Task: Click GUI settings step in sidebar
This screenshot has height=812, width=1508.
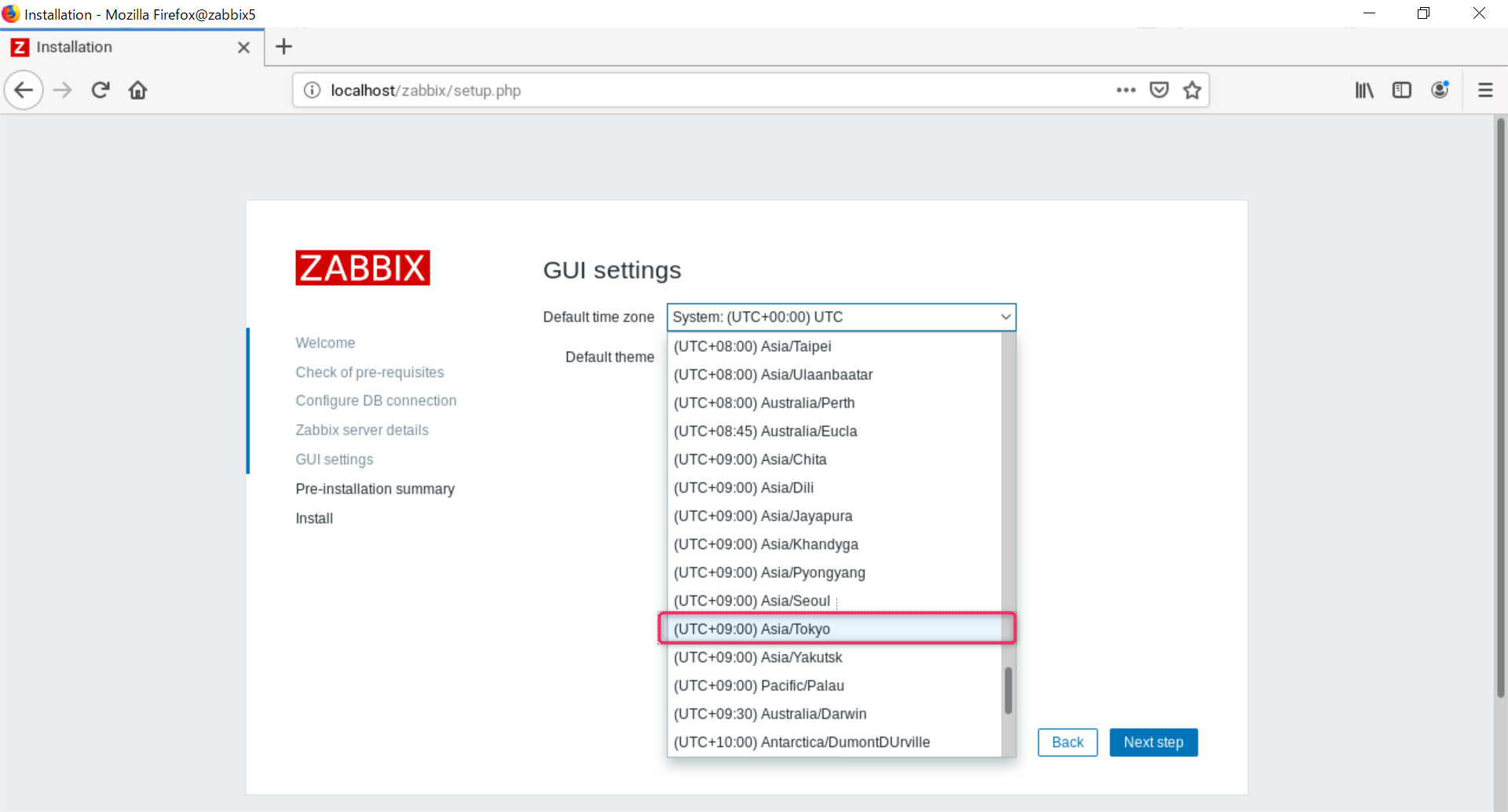Action: point(335,459)
